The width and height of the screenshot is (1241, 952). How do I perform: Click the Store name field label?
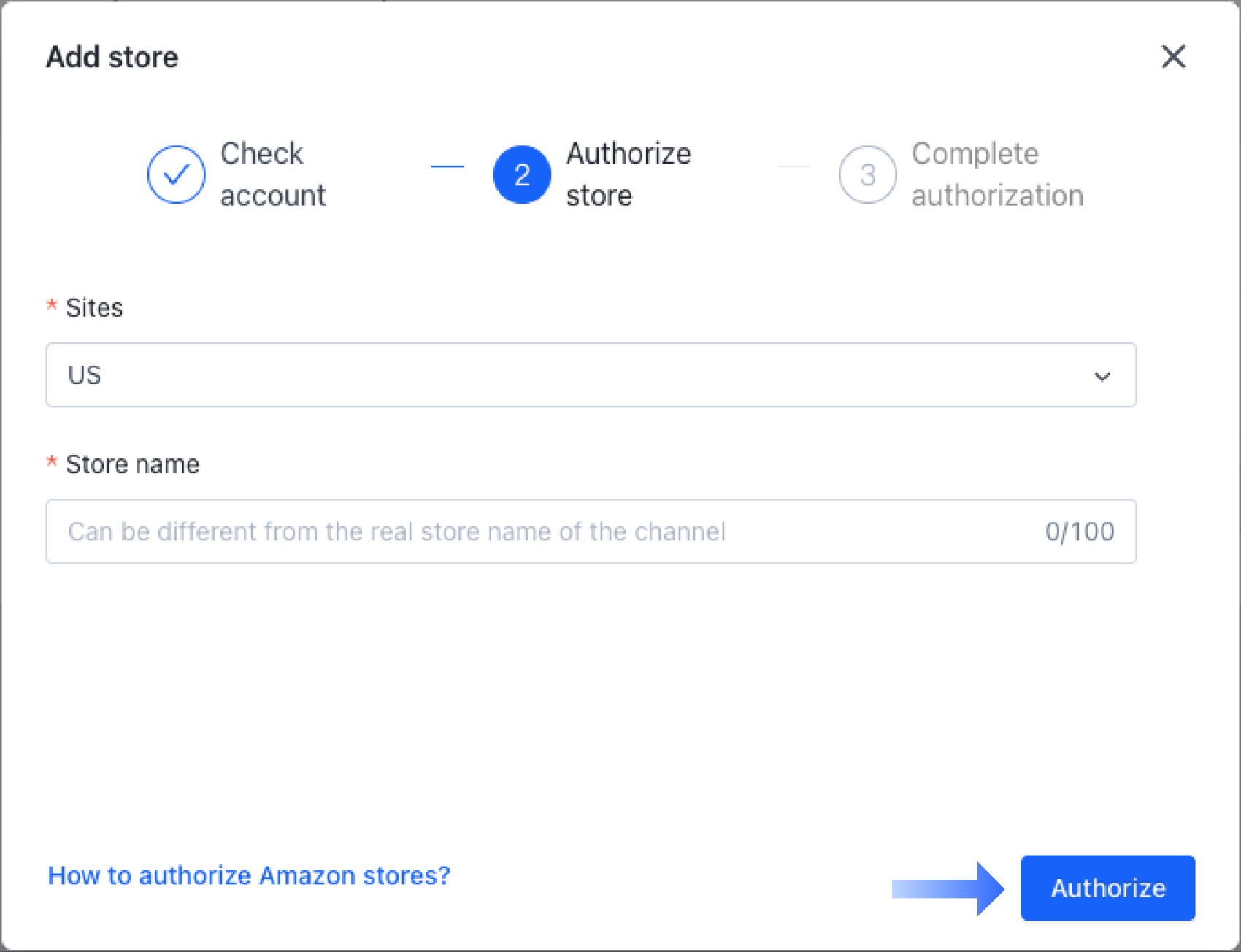(x=132, y=464)
